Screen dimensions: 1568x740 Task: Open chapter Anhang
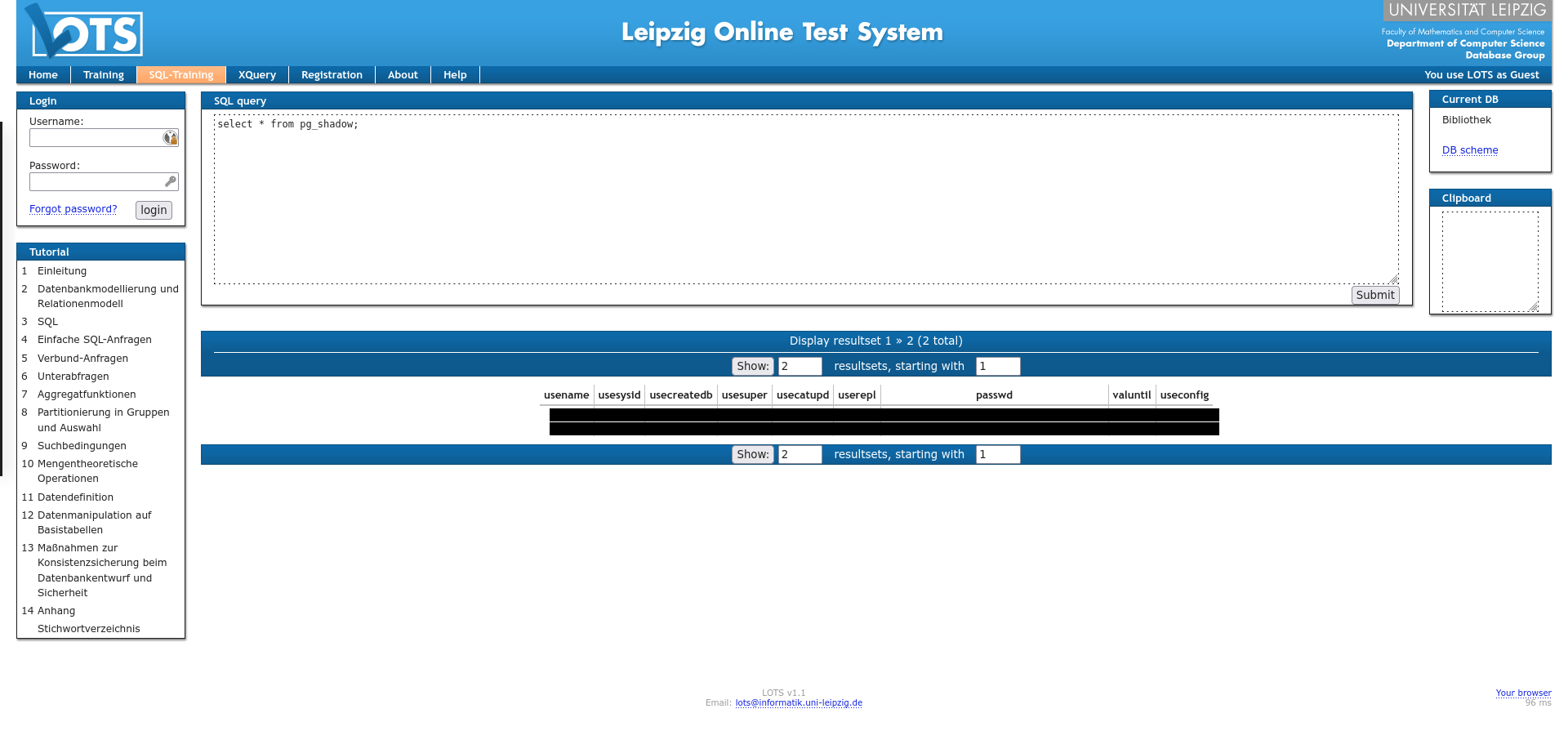[x=56, y=611]
